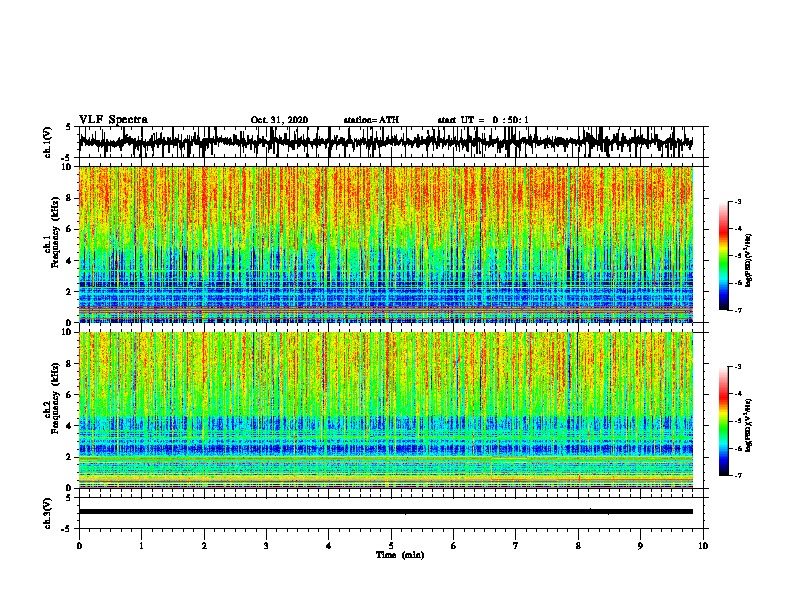This screenshot has width=792, height=612.
Task: Click the "4" minute tick label
Action: point(329,546)
